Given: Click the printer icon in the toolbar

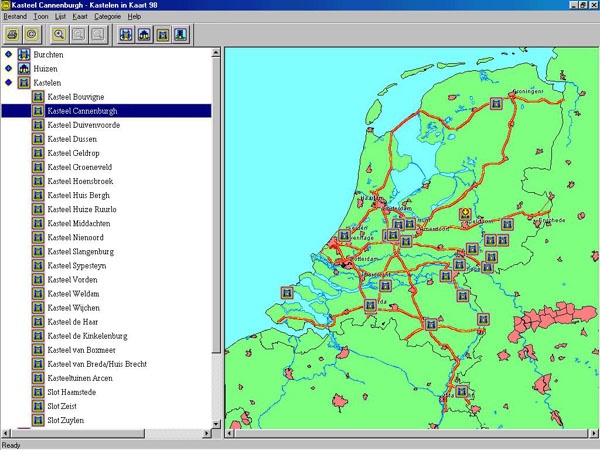Looking at the screenshot, I should [13, 34].
